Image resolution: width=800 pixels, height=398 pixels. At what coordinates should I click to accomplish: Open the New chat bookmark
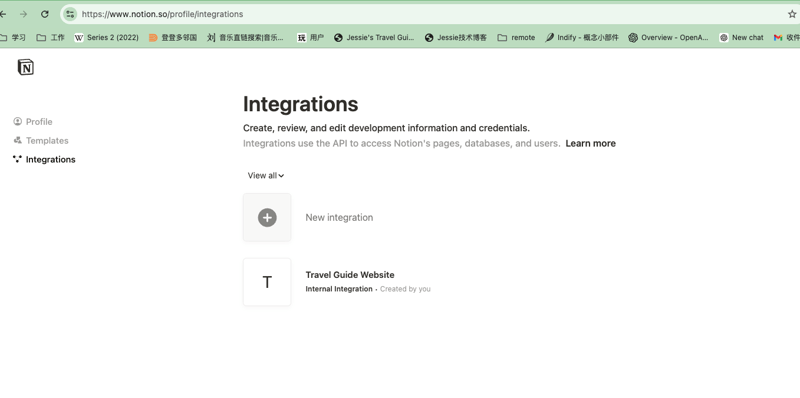(x=741, y=37)
